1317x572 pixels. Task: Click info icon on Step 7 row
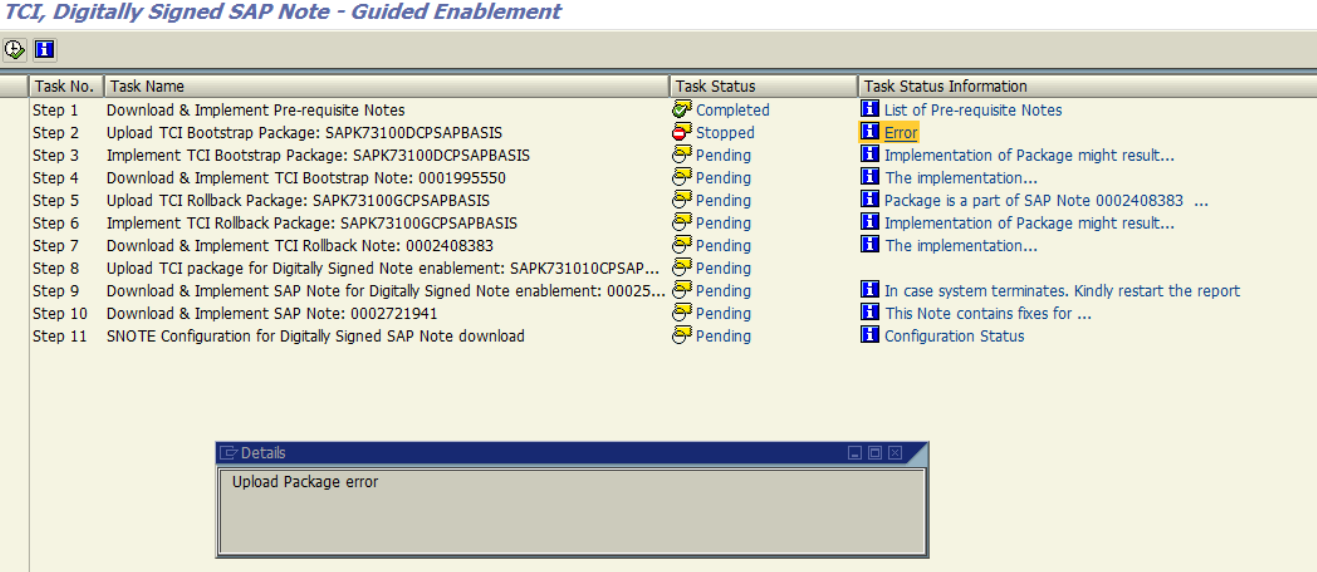[870, 245]
